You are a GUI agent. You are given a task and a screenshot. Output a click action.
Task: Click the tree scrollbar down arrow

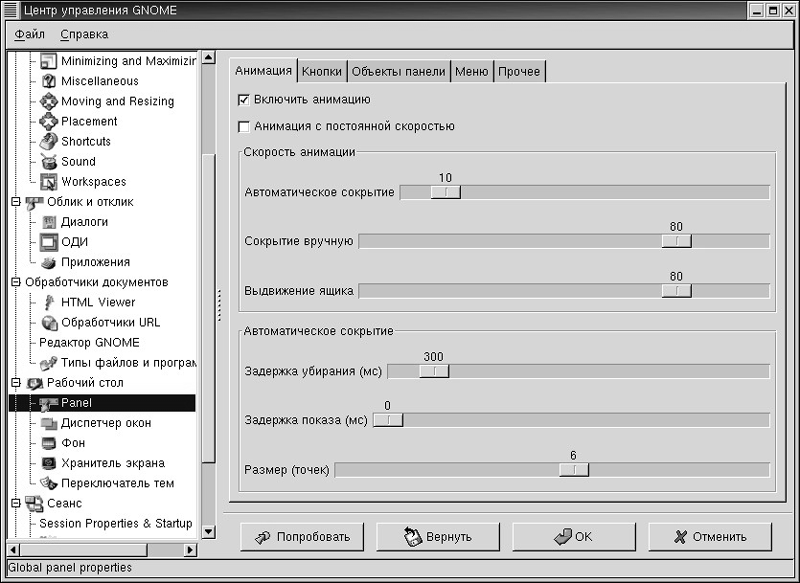(208, 532)
